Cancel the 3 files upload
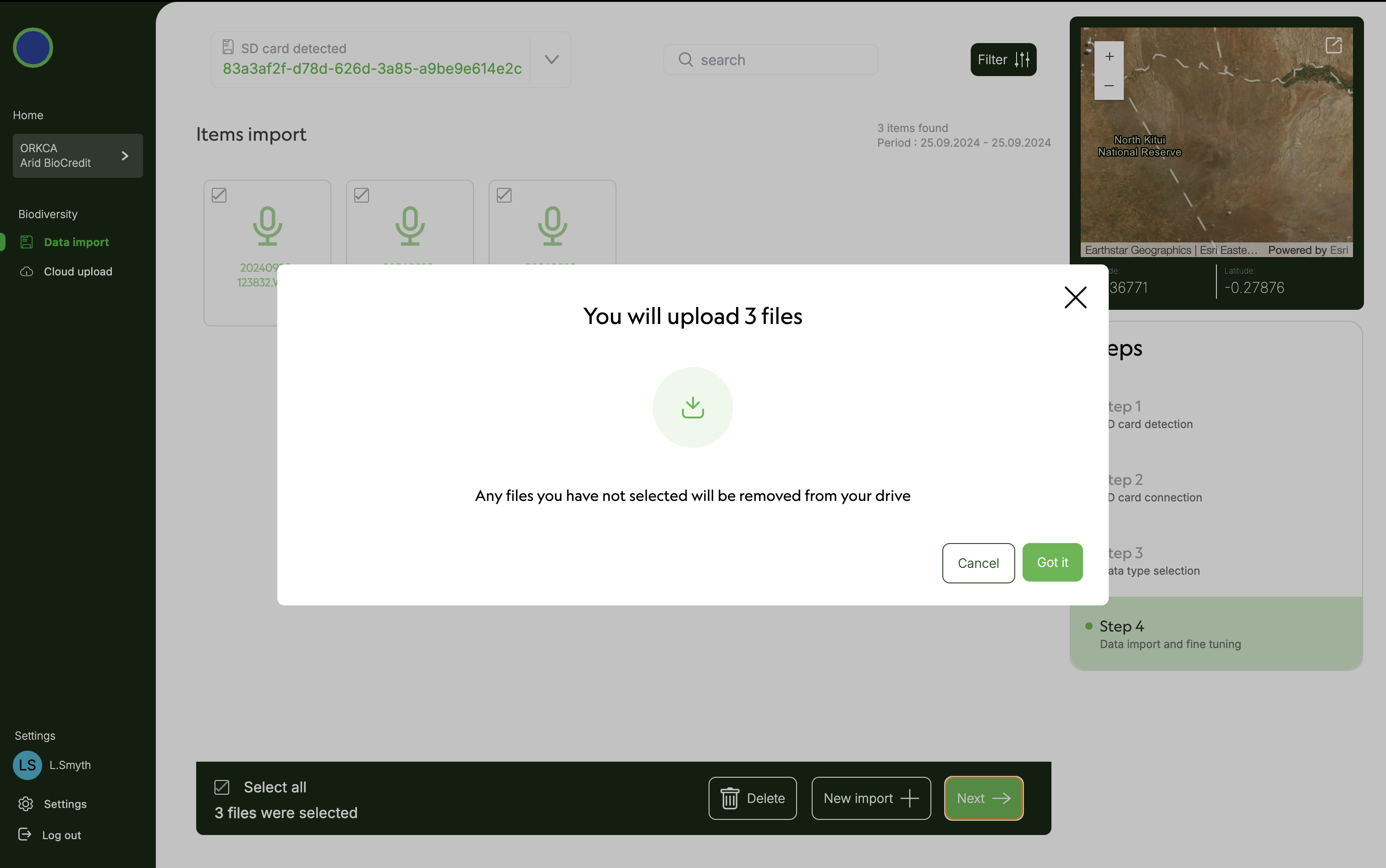The width and height of the screenshot is (1386, 868). 979,563
